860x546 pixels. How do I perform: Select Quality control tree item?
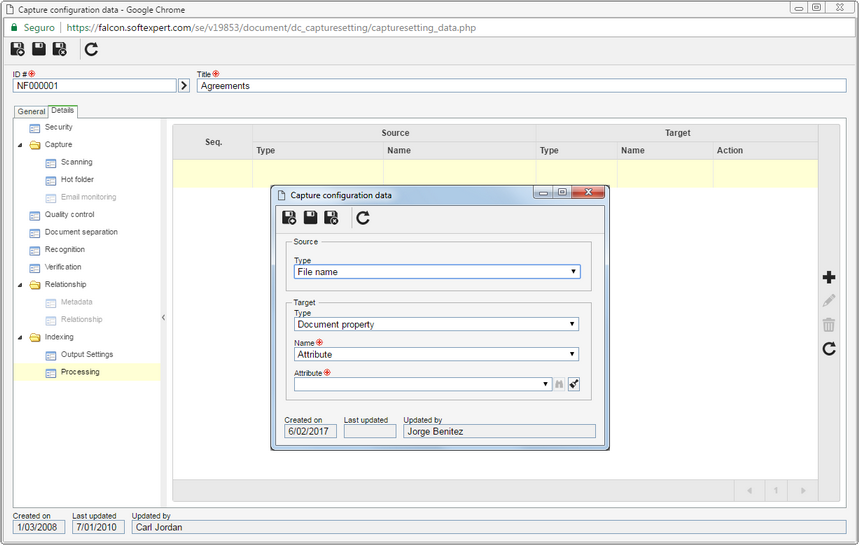pyautogui.click(x=70, y=215)
